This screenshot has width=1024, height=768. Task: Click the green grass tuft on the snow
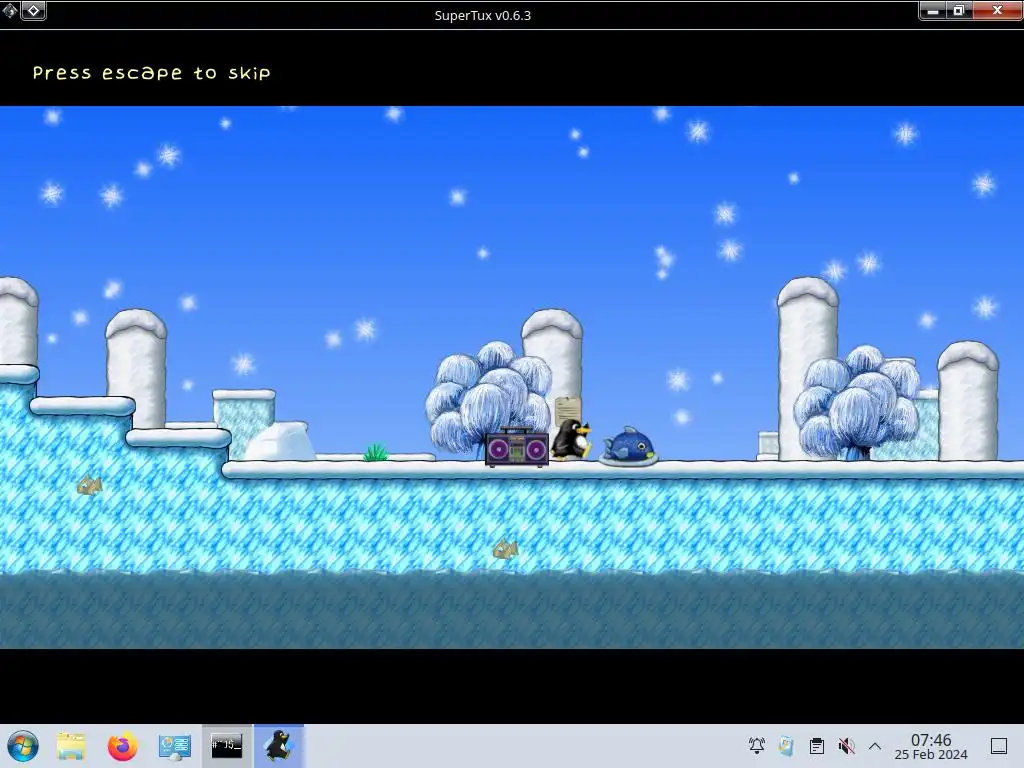376,452
